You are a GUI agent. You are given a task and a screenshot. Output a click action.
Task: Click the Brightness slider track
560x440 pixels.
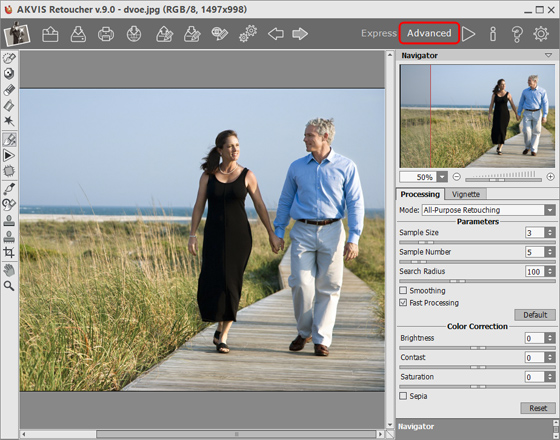[478, 348]
